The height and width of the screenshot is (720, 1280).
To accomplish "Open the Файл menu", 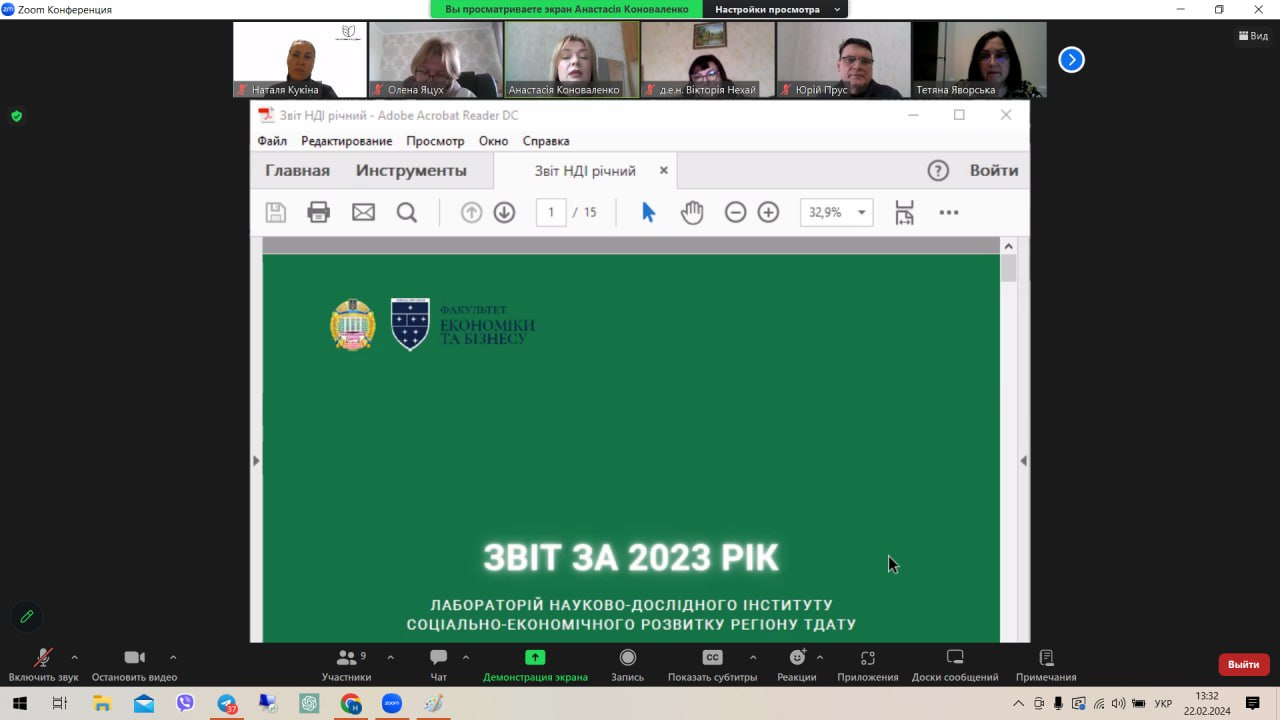I will (272, 141).
